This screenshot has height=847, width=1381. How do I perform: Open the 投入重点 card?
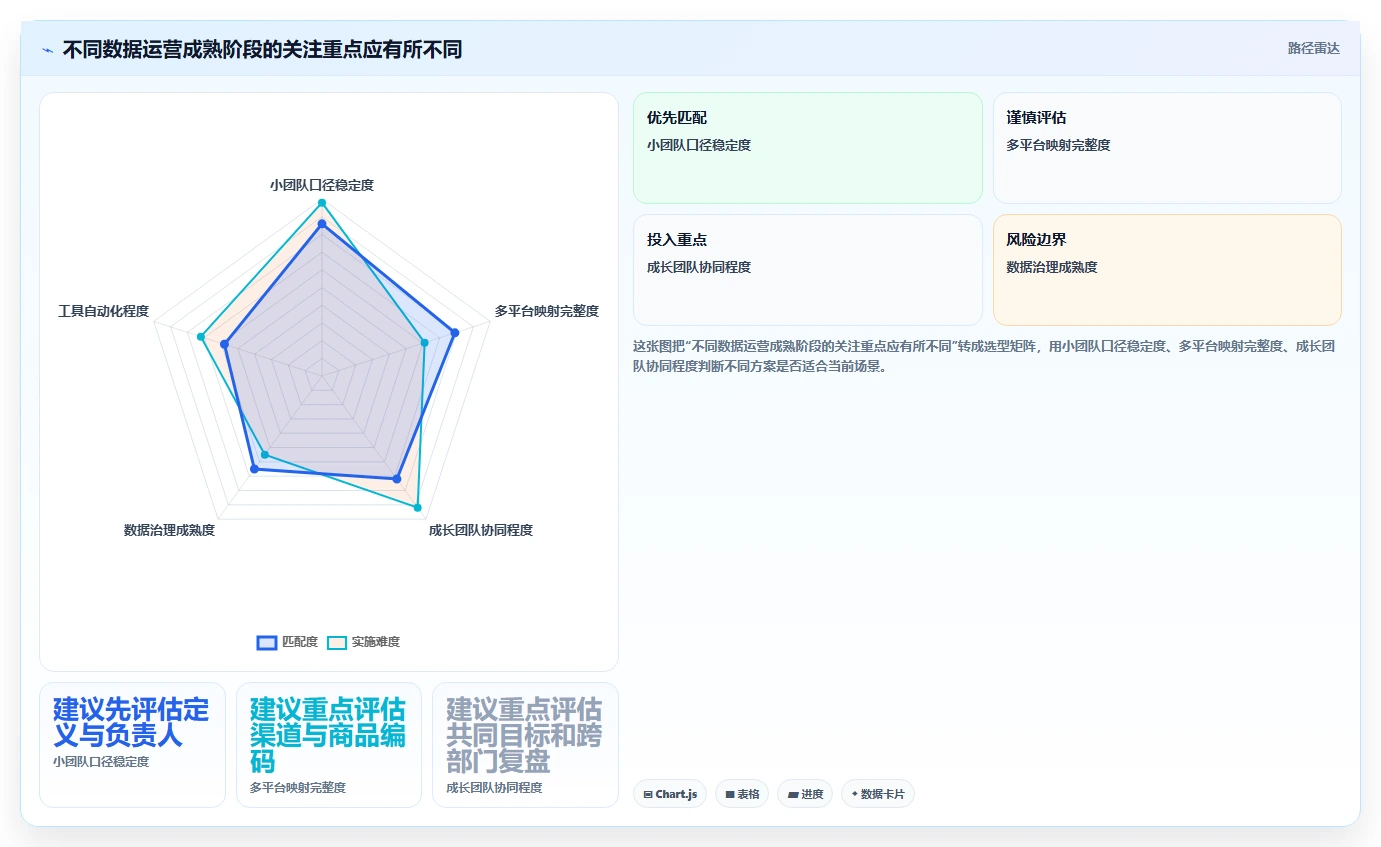pos(808,270)
